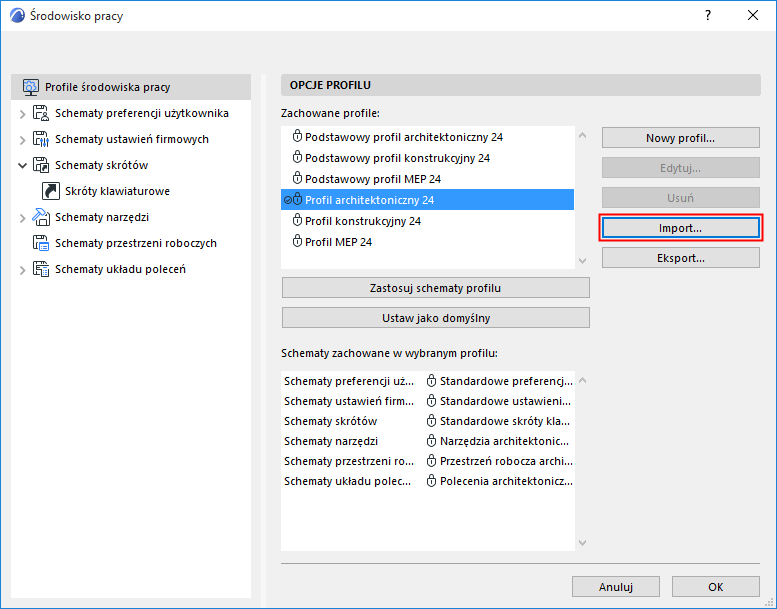Click lock icon of Podstawowy profil konstrukcyjny 24
777x609 pixels.
(x=297, y=157)
